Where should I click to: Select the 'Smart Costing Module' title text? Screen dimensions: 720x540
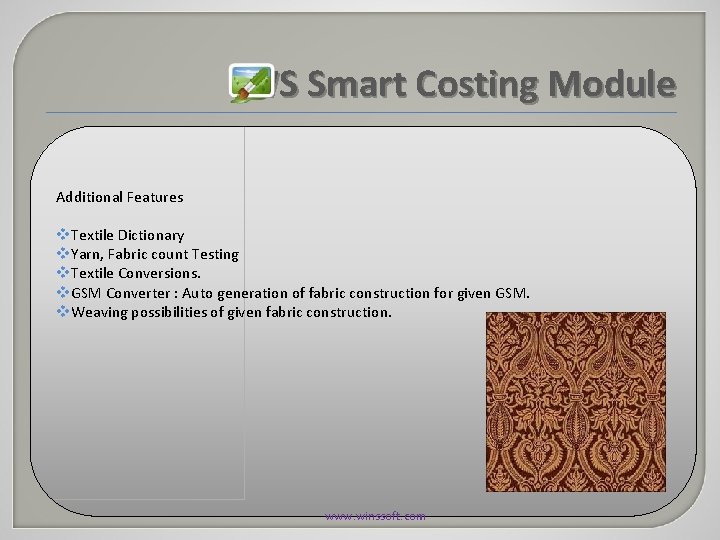[491, 84]
